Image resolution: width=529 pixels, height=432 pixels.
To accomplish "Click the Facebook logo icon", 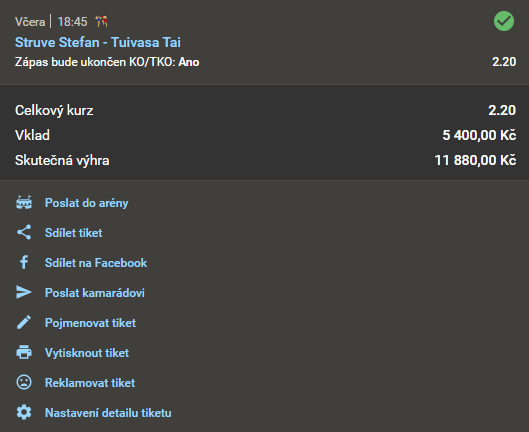I will pos(24,262).
